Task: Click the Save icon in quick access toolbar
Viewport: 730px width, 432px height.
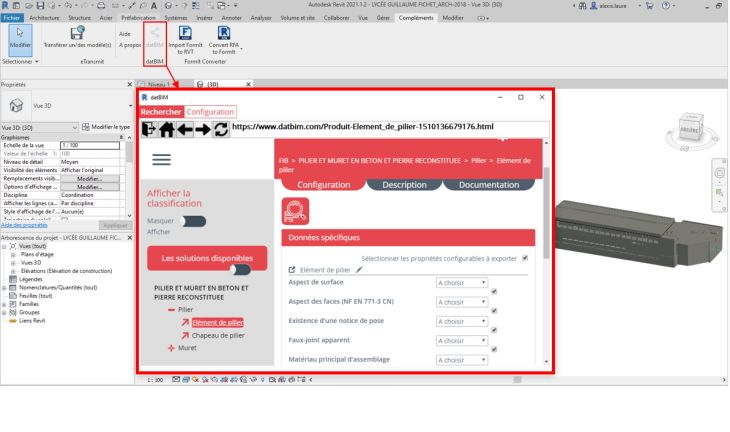Action: point(40,6)
